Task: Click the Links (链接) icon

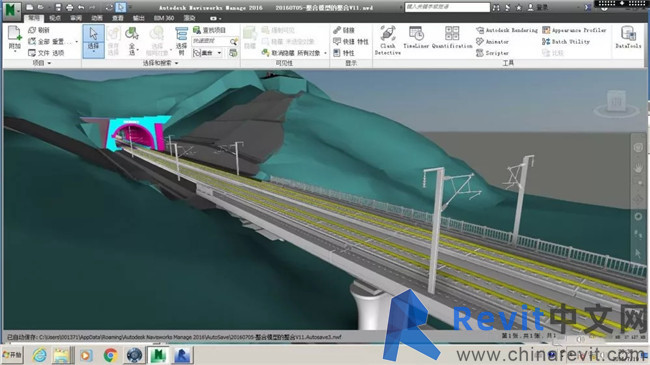Action: [337, 30]
